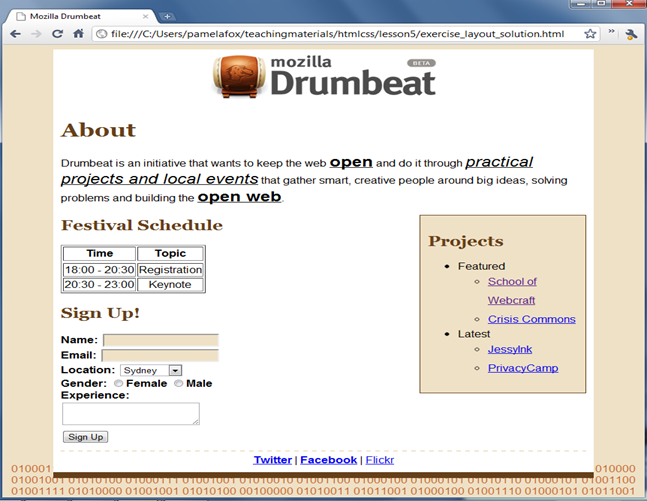
Task: Click the Projects sidebar heading
Action: [465, 241]
